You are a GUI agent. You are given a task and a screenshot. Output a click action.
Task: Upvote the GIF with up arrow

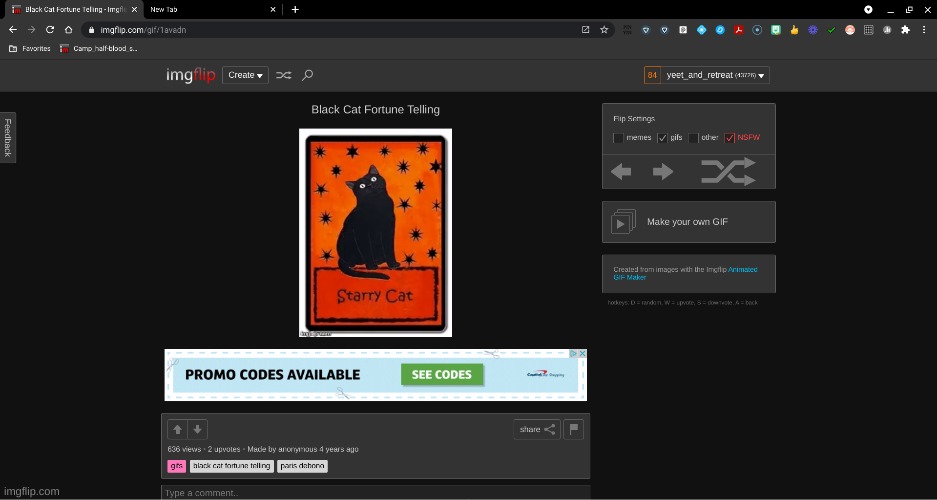click(x=177, y=430)
